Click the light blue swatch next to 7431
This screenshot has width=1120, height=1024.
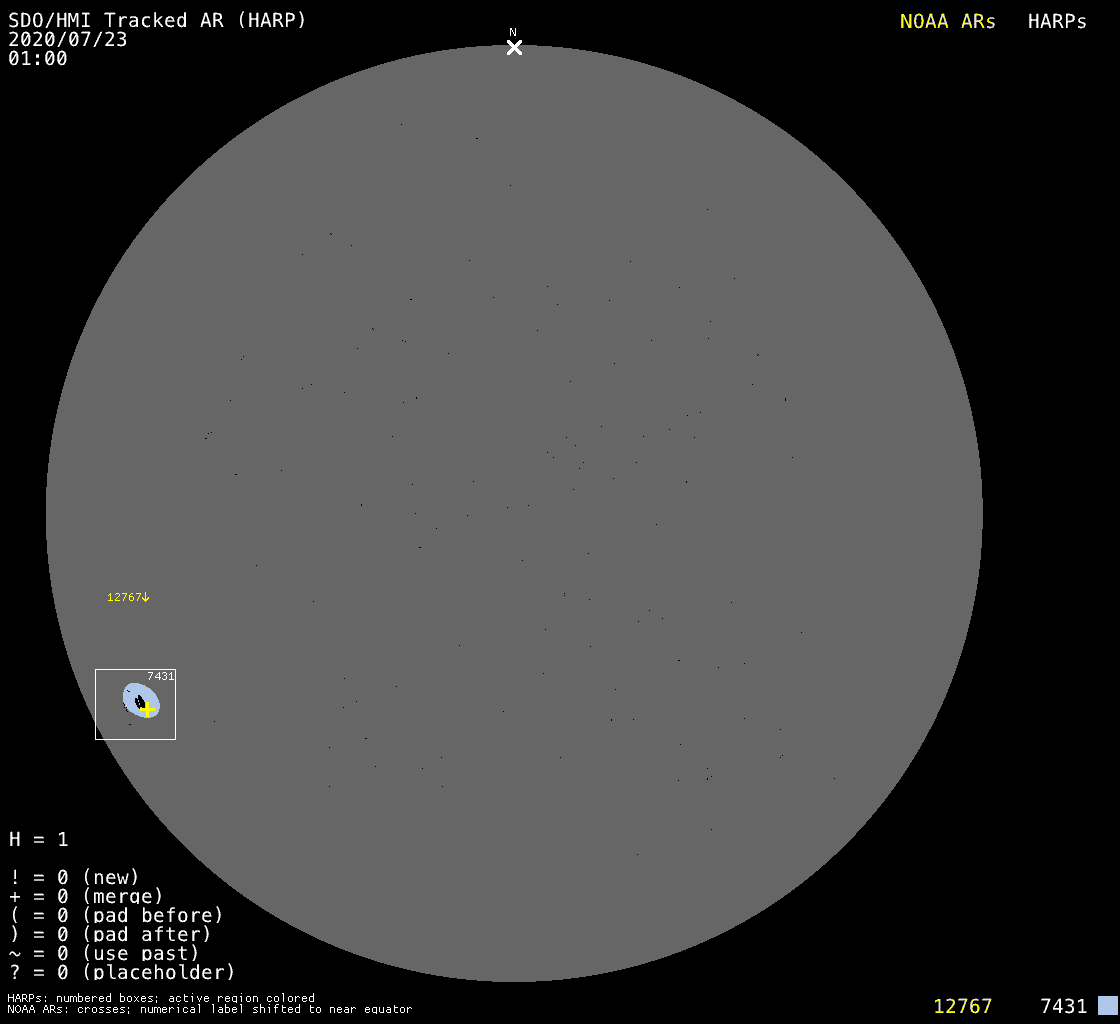click(x=1107, y=1005)
